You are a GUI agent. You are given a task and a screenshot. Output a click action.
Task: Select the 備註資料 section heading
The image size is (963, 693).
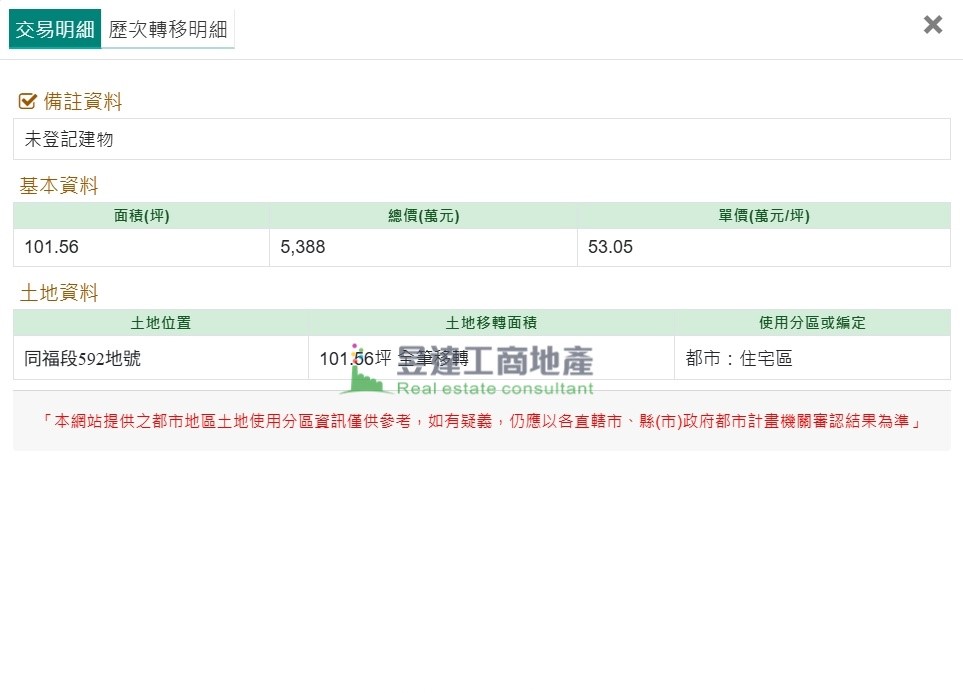tap(83, 101)
